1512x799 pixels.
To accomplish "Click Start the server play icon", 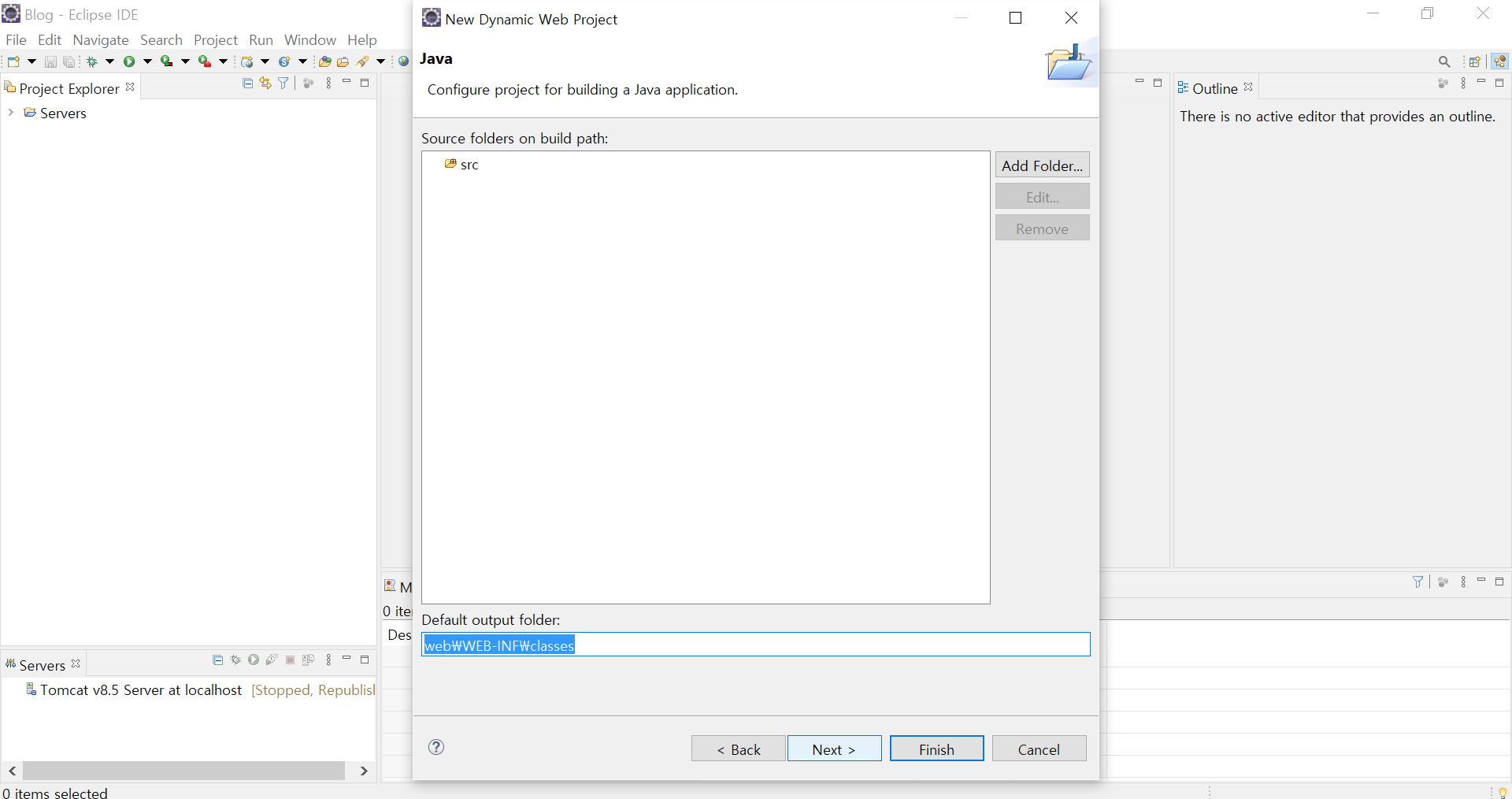I will pyautogui.click(x=254, y=660).
